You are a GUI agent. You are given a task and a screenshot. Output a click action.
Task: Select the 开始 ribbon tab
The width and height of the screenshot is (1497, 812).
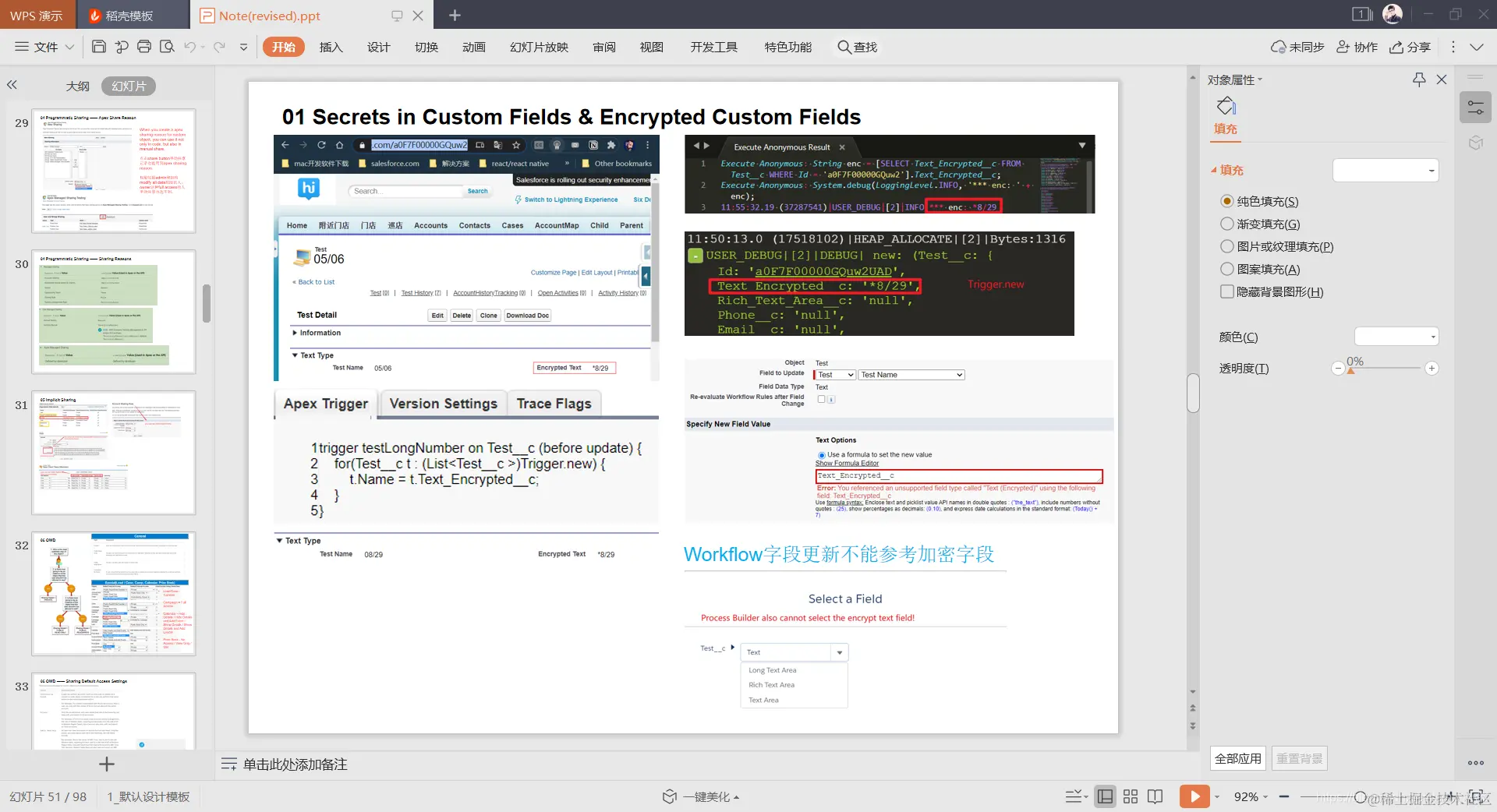[x=284, y=47]
